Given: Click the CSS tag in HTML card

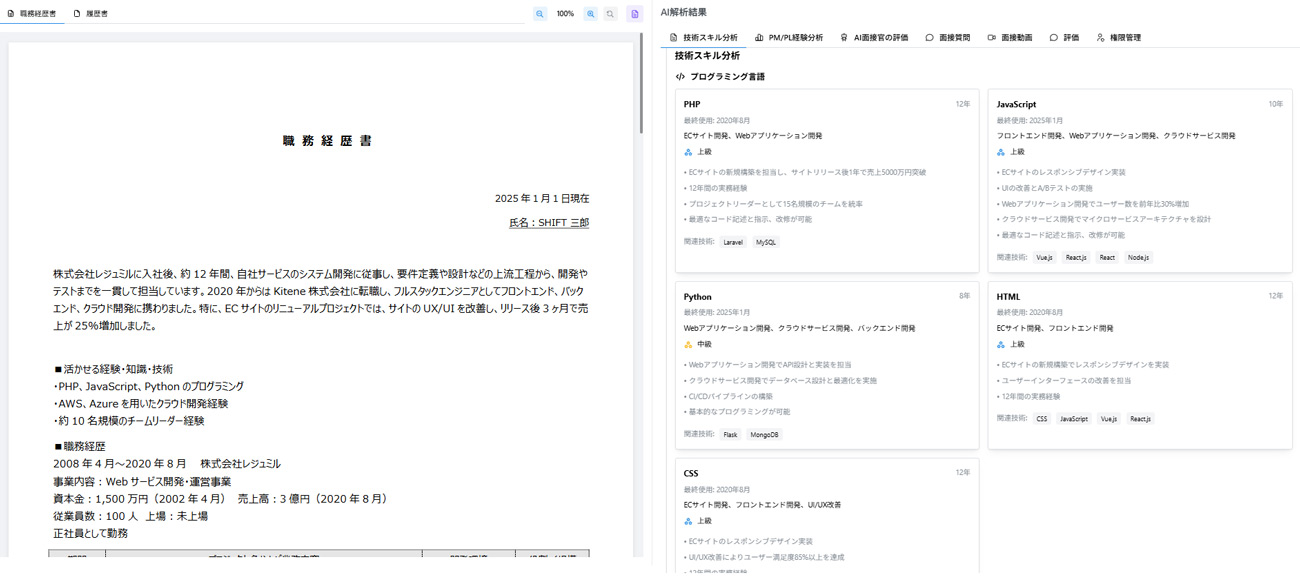Looking at the screenshot, I should (1041, 419).
